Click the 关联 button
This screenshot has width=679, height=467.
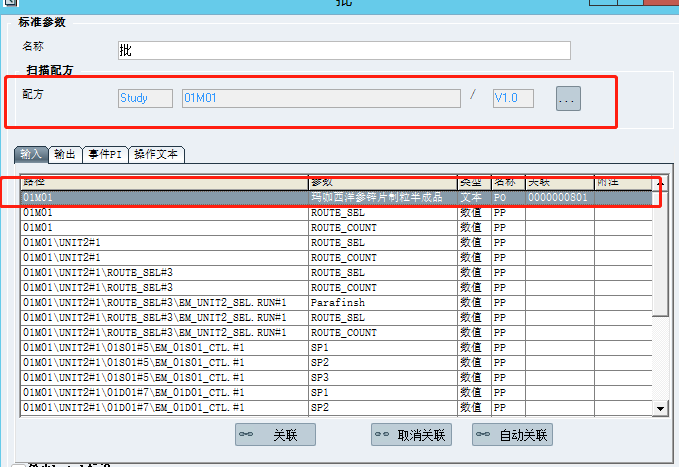click(275, 435)
